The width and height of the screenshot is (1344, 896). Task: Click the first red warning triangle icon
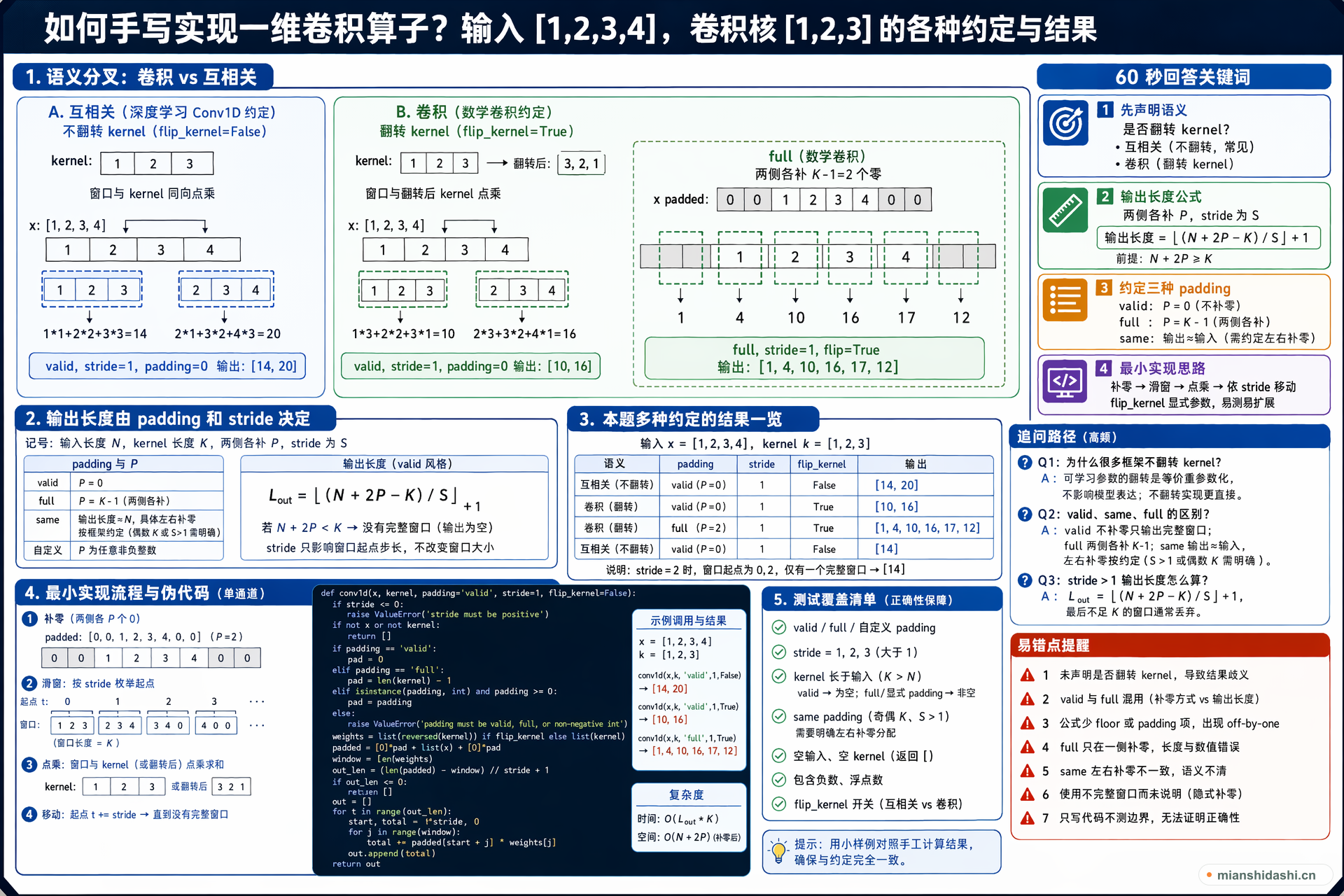(1028, 675)
